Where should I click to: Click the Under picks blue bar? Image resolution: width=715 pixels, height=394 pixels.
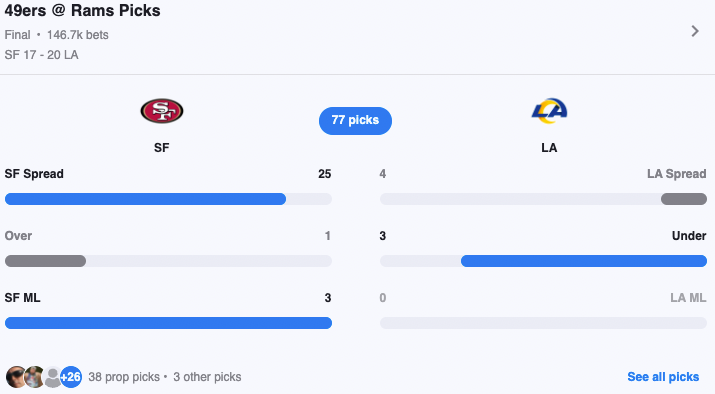point(543,261)
